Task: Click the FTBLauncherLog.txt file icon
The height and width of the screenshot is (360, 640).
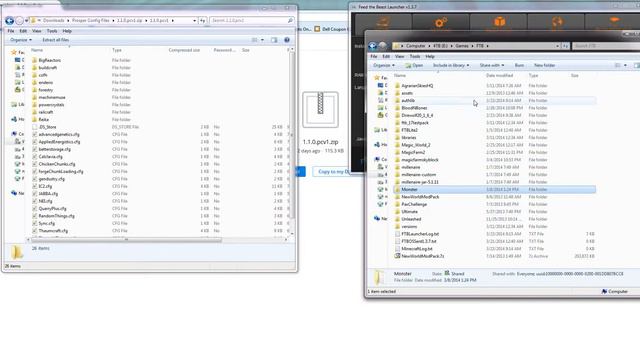Action: coord(397,234)
